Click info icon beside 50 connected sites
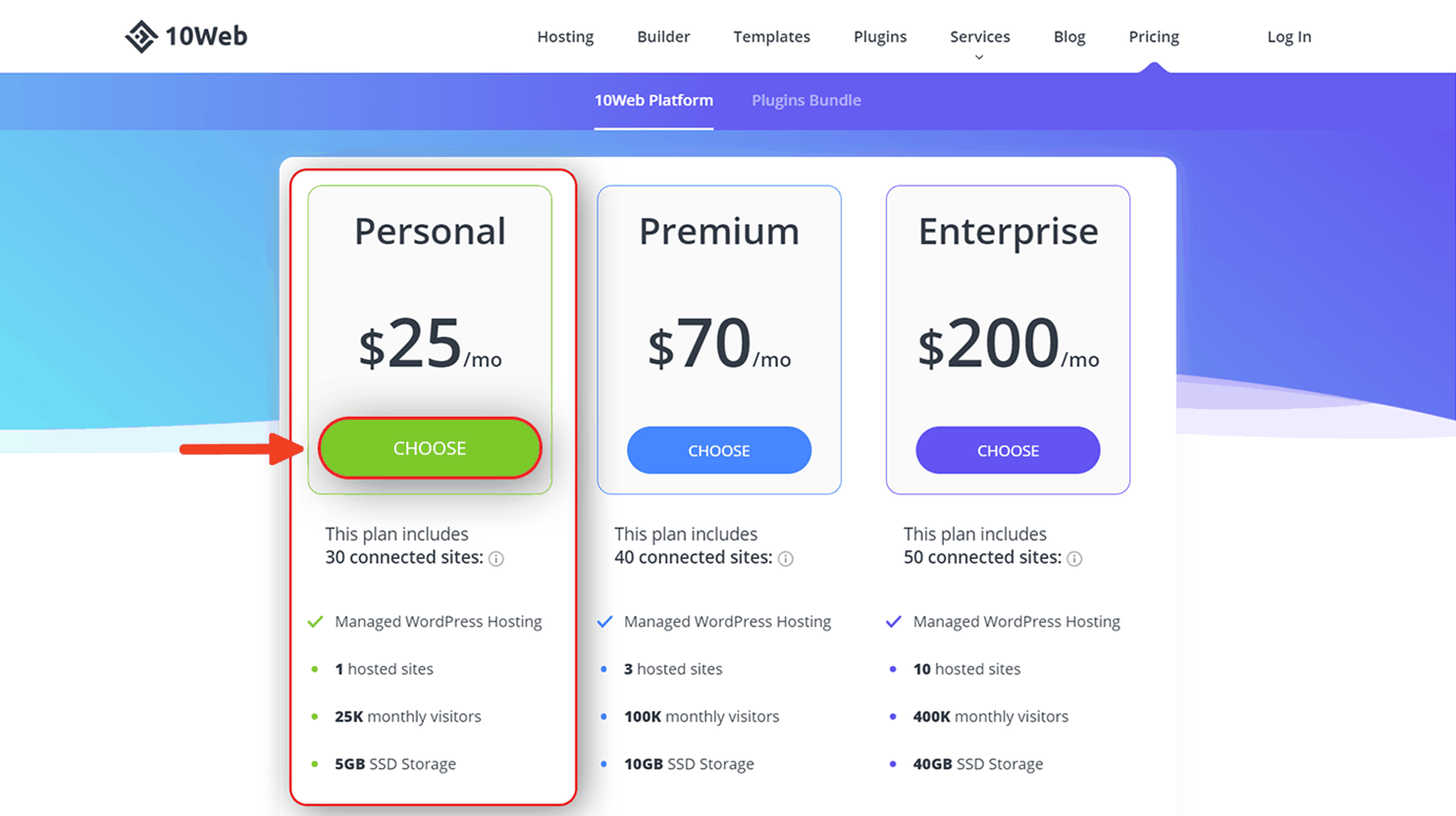This screenshot has width=1456, height=816. (x=1074, y=559)
